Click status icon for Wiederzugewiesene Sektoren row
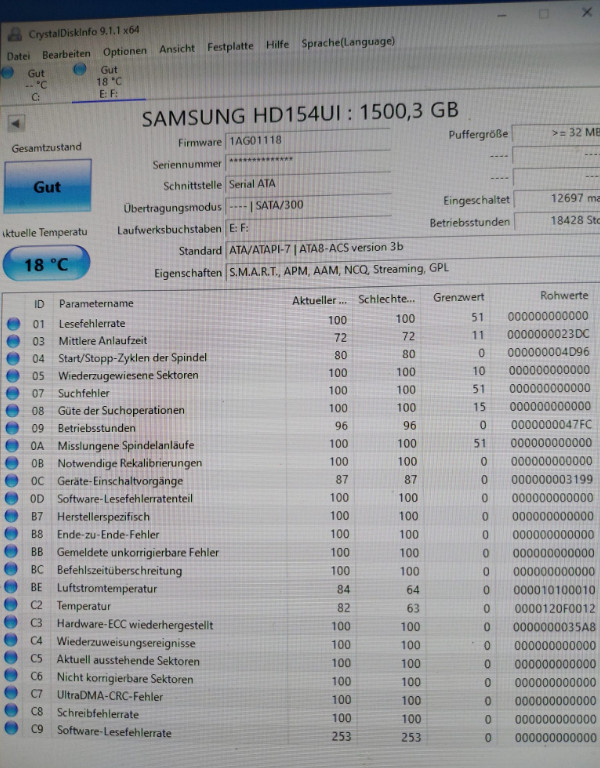600x768 pixels. (13, 376)
